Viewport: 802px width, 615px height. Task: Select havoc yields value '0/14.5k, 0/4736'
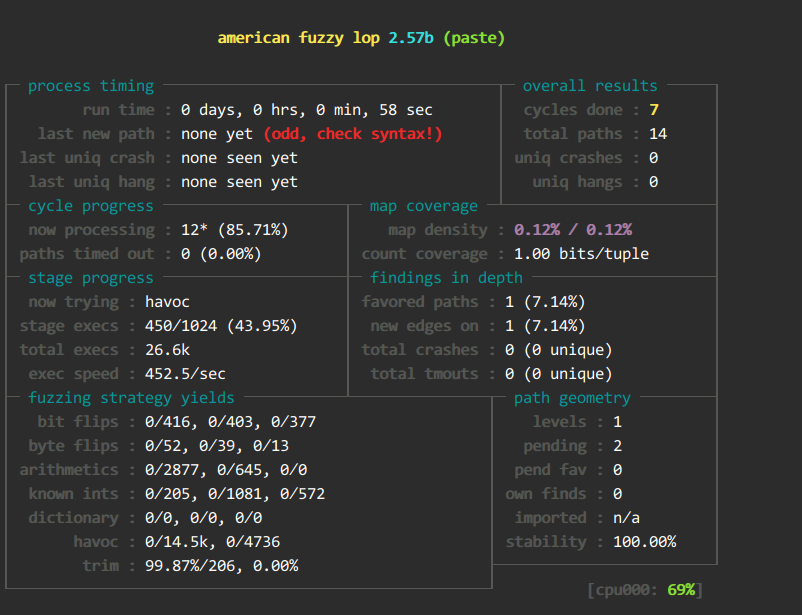pos(212,542)
